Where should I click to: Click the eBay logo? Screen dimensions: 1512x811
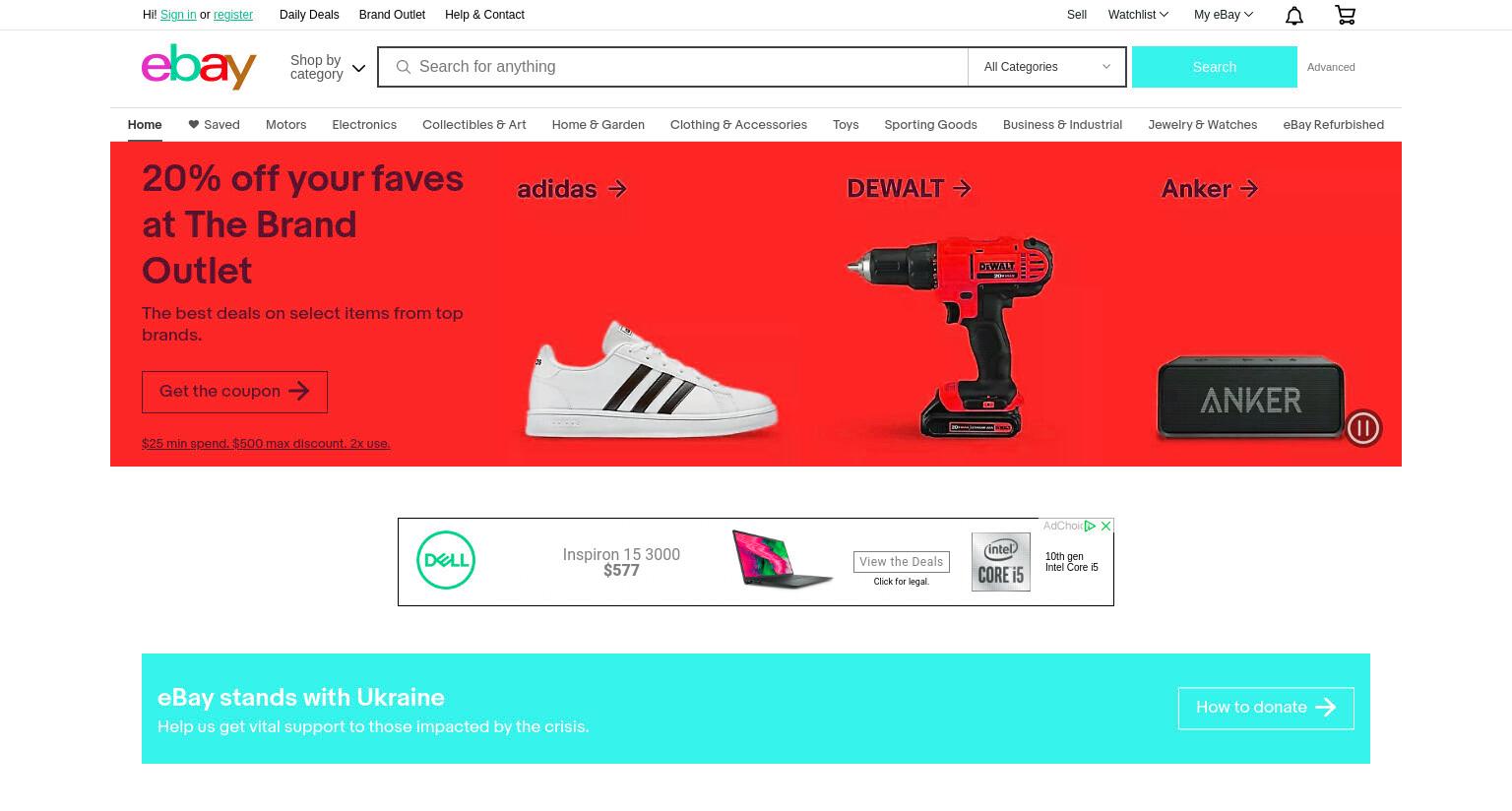click(x=199, y=67)
